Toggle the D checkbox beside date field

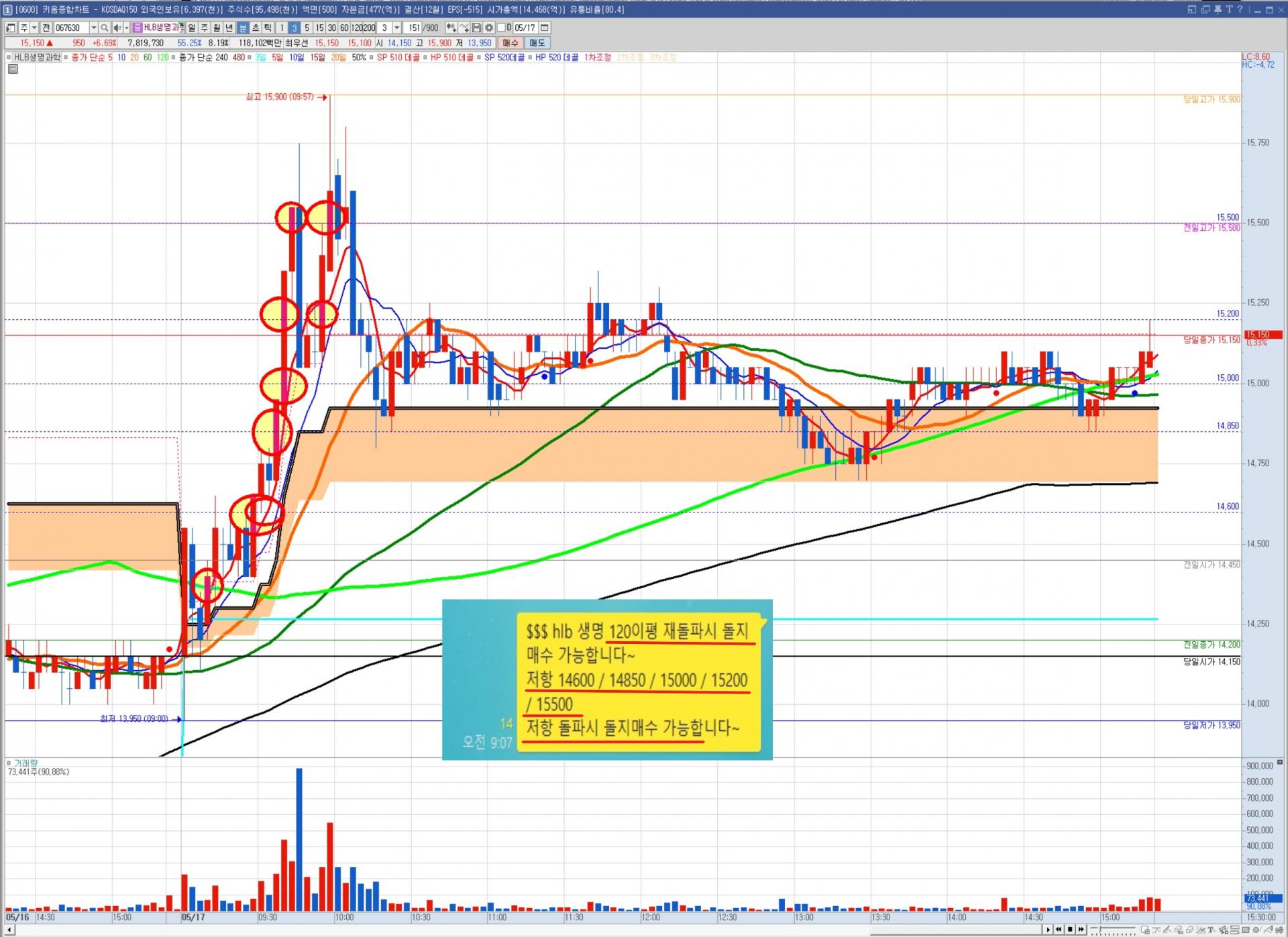(x=502, y=27)
